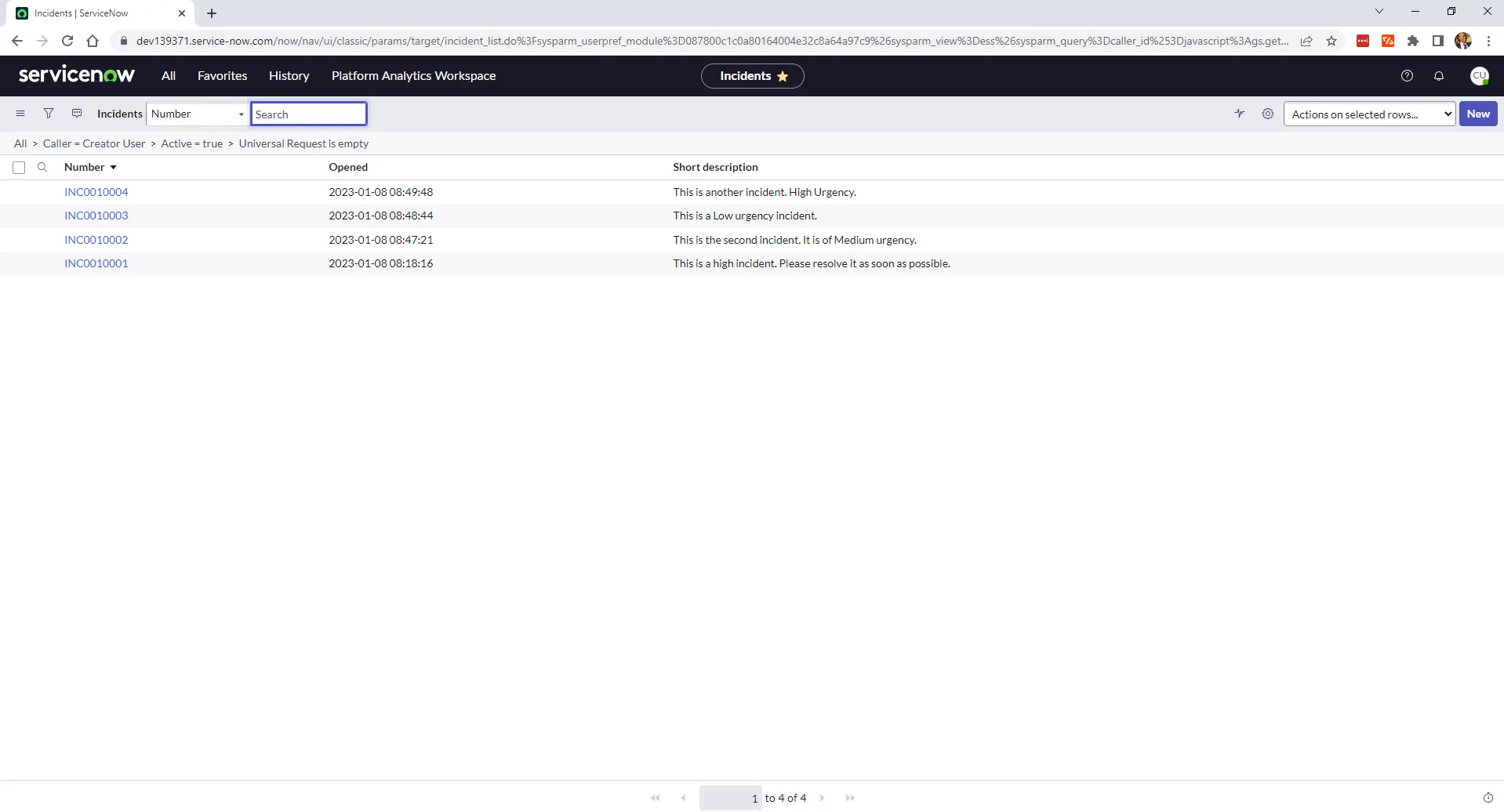Image resolution: width=1504 pixels, height=812 pixels.
Task: Click the share page icon in address bar
Action: 1306,41
